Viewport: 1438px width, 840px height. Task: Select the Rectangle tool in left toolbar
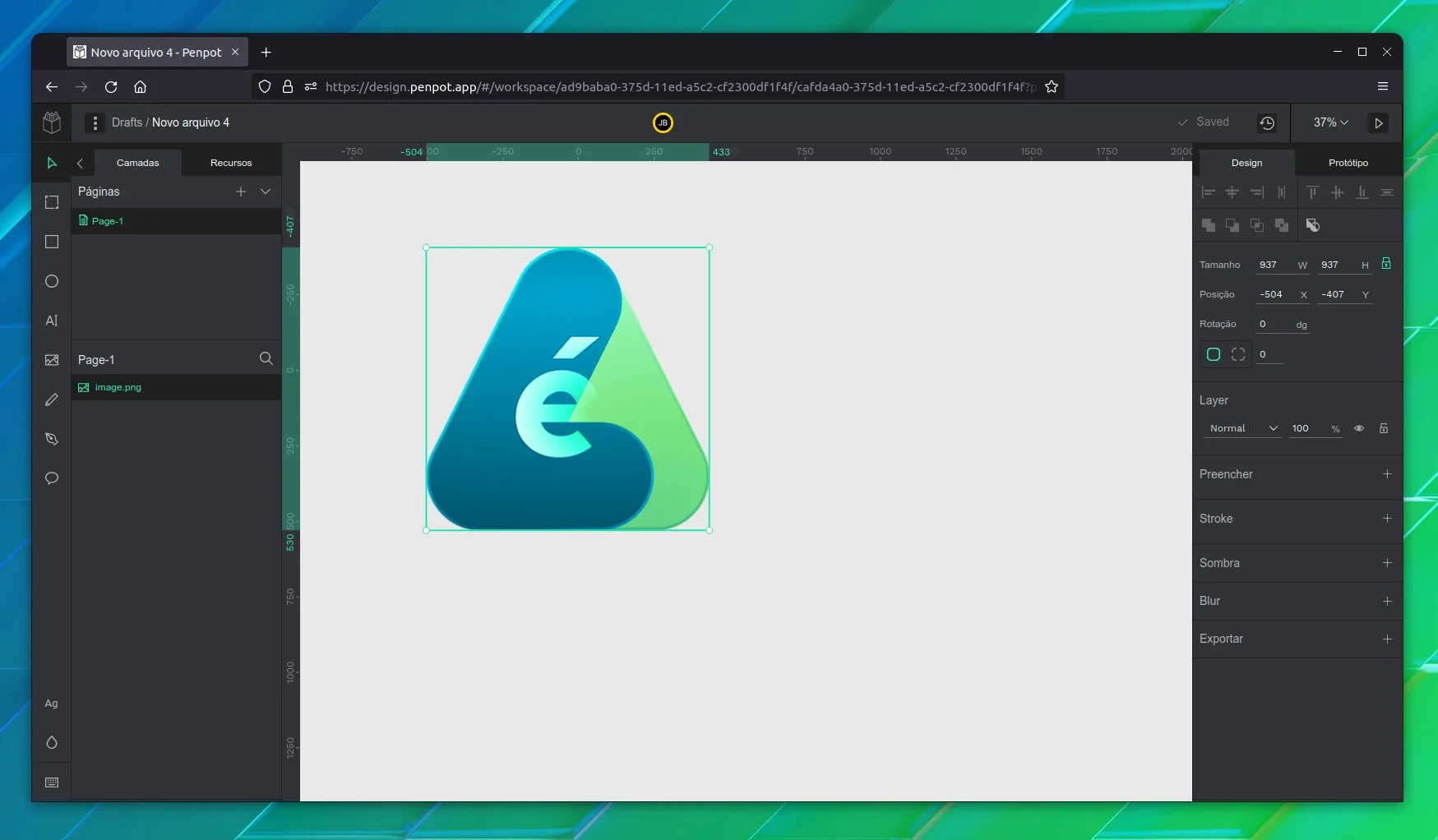pyautogui.click(x=52, y=242)
